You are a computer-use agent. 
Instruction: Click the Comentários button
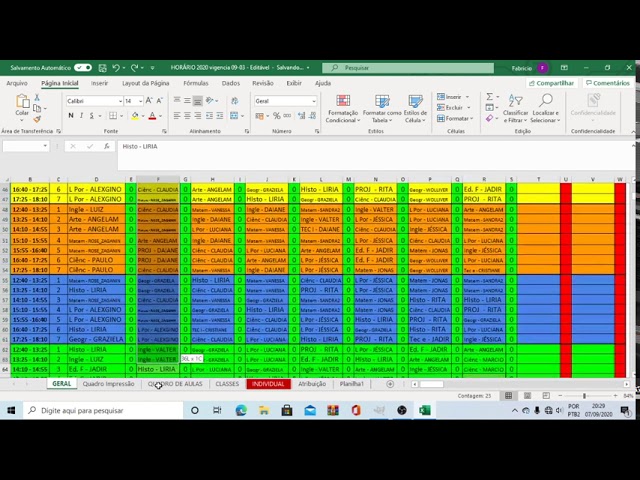(608, 83)
